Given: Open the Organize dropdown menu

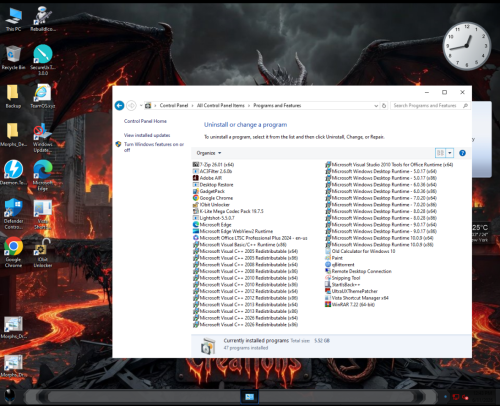Looking at the screenshot, I should point(209,153).
